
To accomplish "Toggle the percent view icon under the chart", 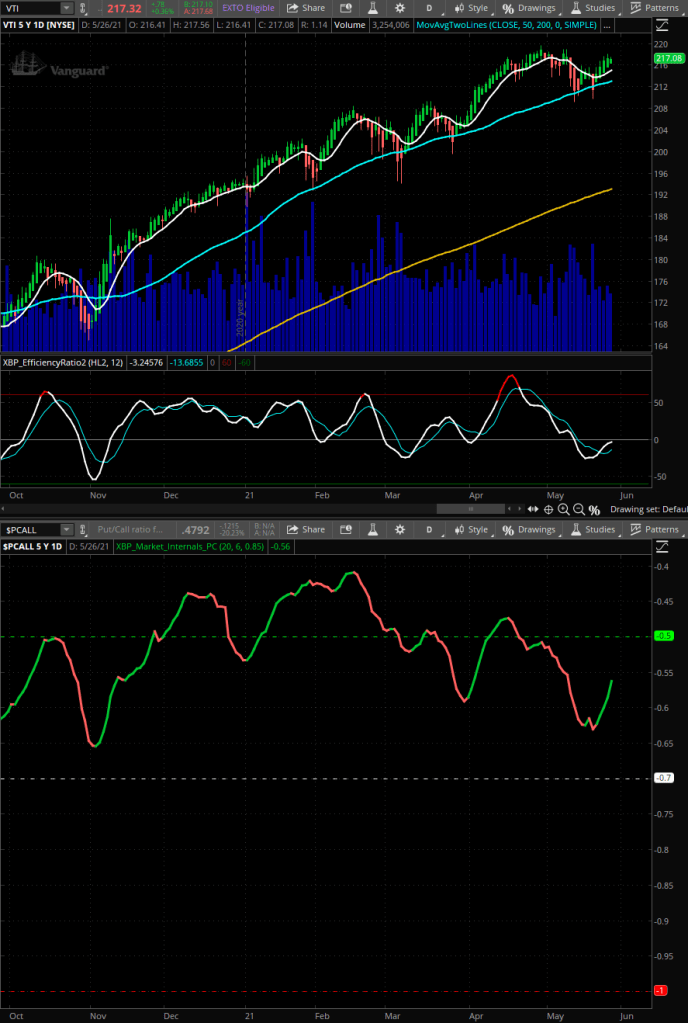I will pos(593,508).
